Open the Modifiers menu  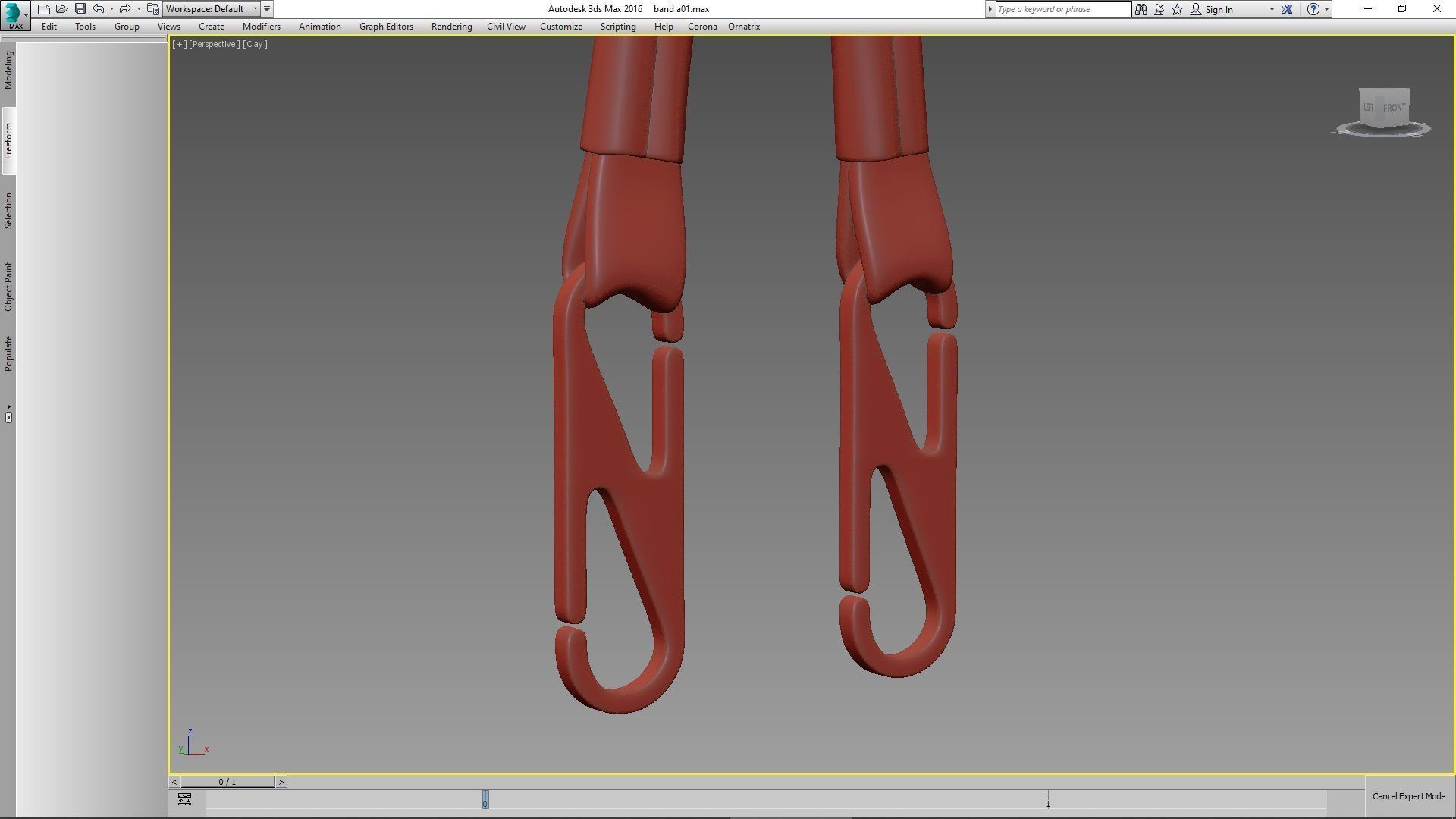tap(262, 26)
